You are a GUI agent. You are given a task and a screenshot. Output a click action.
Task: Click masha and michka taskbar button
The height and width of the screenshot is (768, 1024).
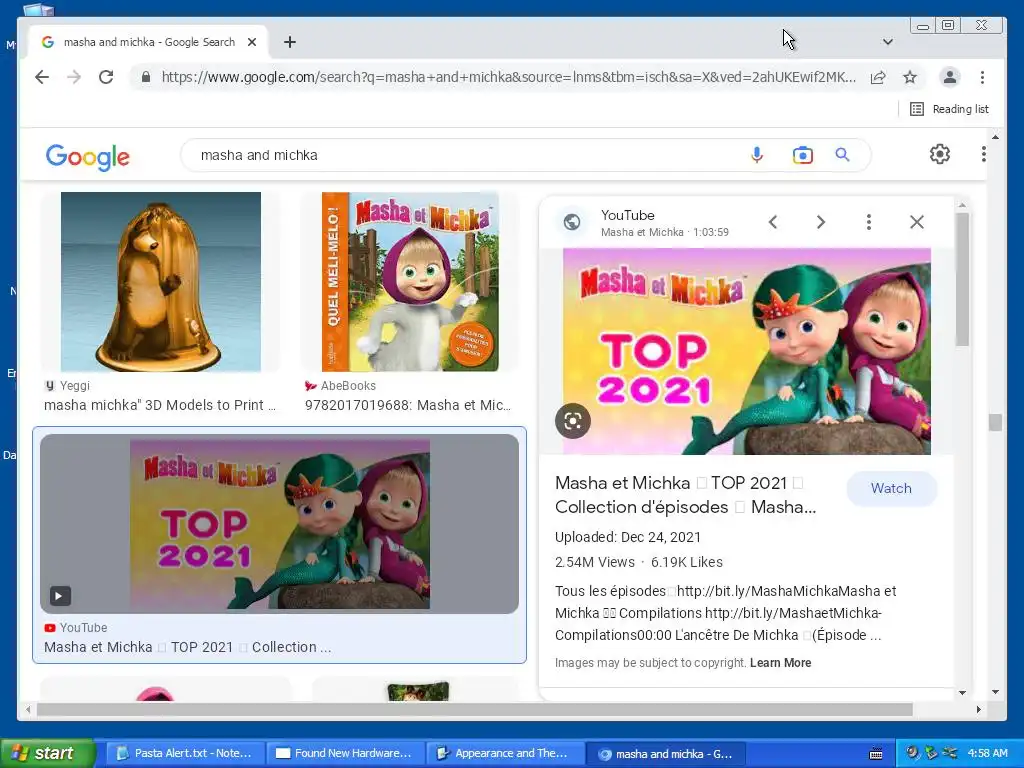(665, 754)
